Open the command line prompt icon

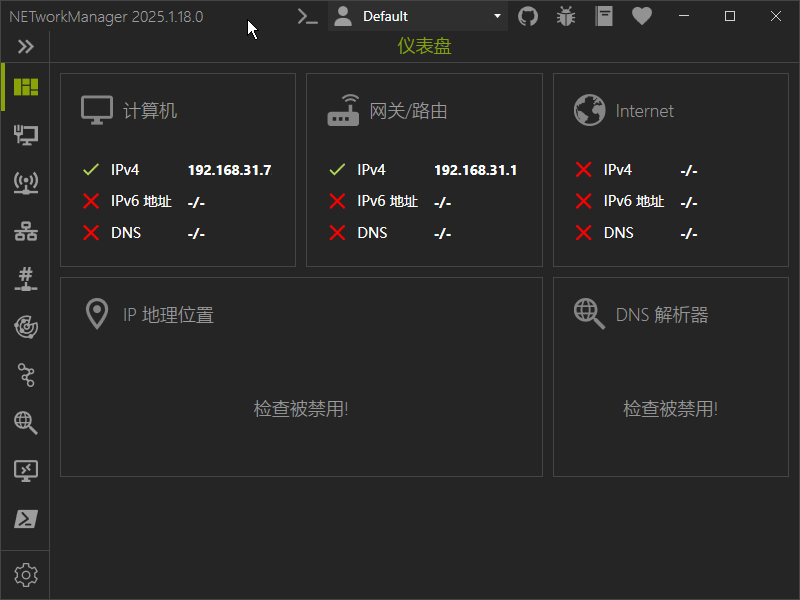coord(308,16)
